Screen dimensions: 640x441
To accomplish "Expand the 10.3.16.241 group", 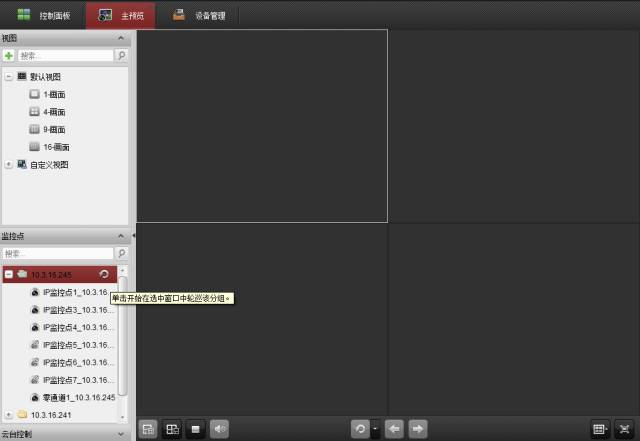I will coord(9,414).
